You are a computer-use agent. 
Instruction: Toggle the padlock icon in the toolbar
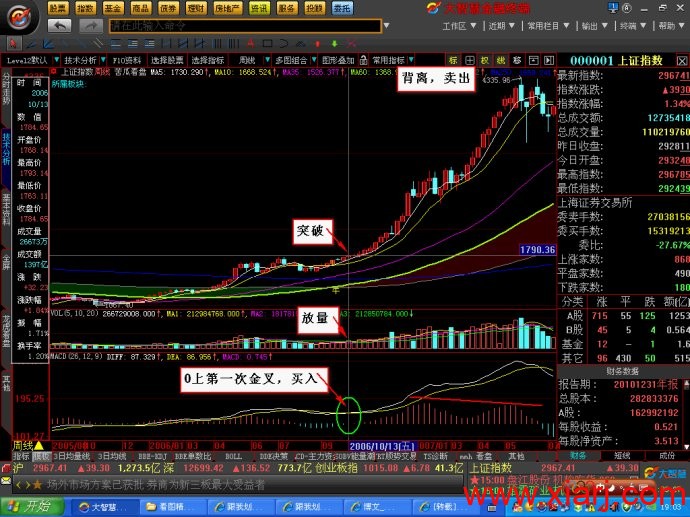363,60
